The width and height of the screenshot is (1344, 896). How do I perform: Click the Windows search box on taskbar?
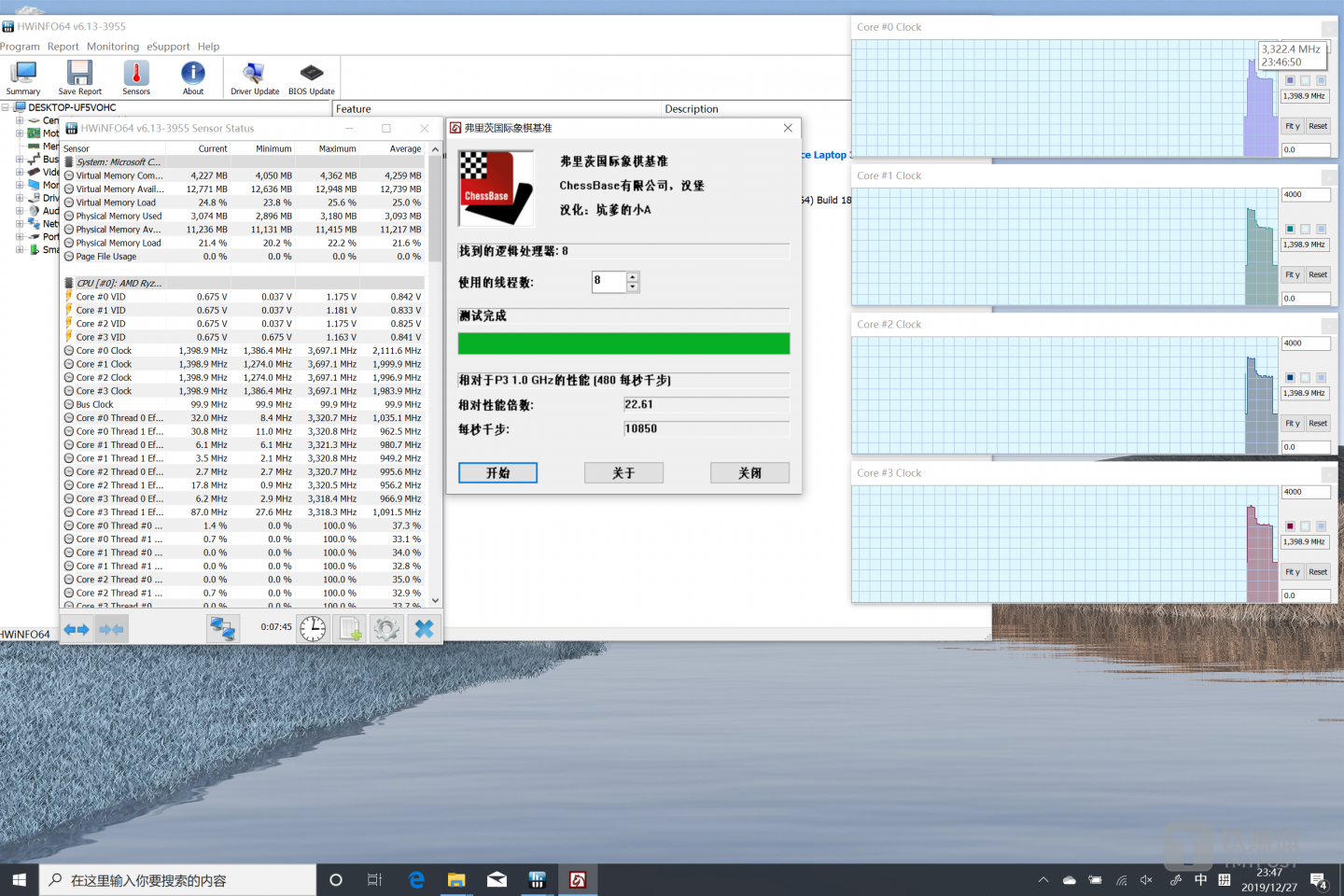[177, 880]
